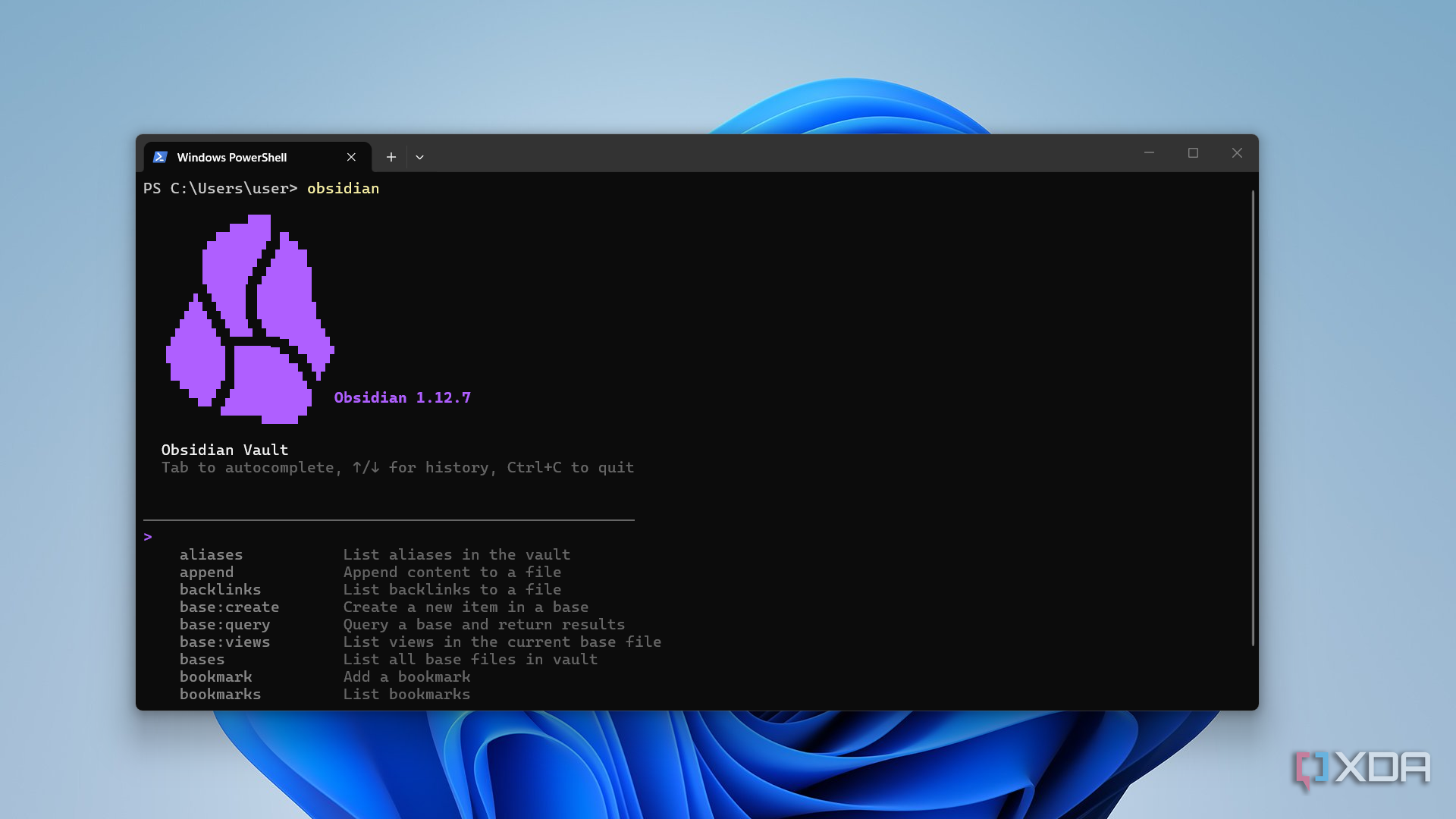The width and height of the screenshot is (1456, 819).
Task: Click the 'Tab to autocomplete' hint line
Action: (x=397, y=467)
